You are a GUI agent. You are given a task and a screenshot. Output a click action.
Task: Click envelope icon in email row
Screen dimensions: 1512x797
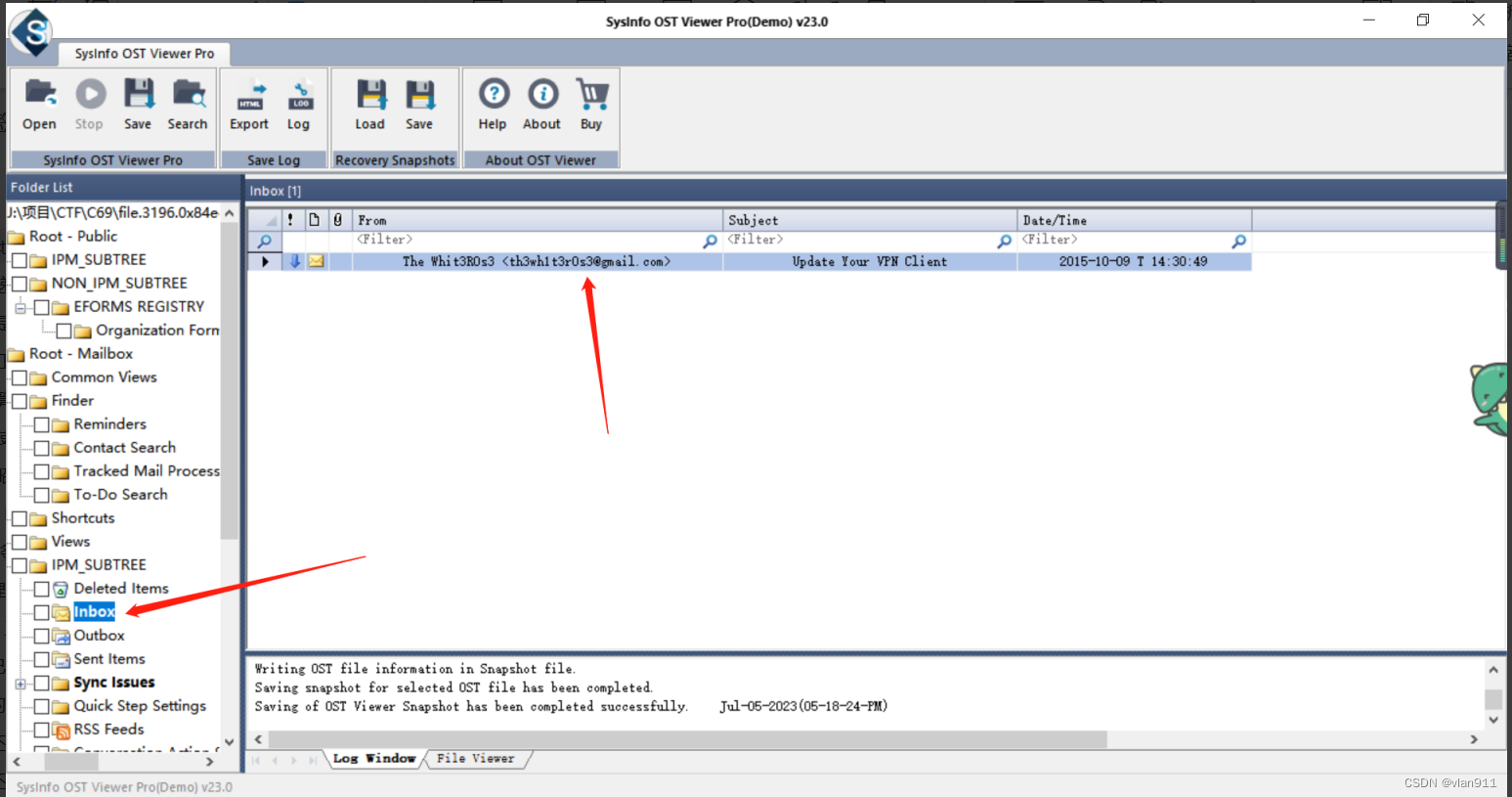[x=317, y=261]
